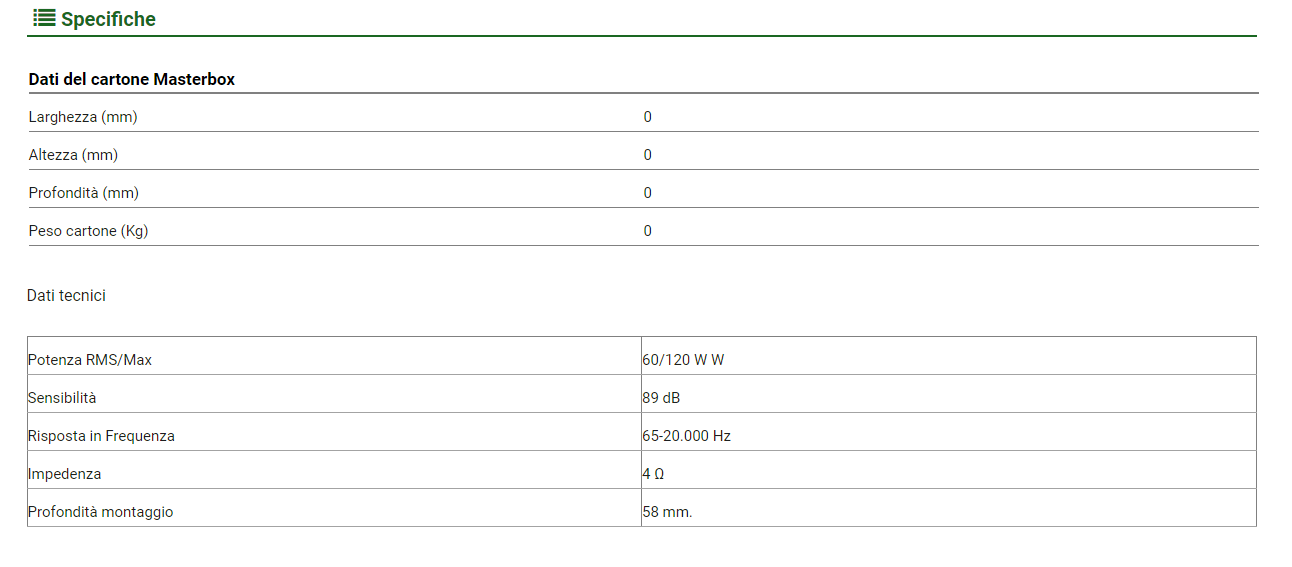Click the Peso cartone (Kg) label
This screenshot has height=567, width=1292.
pos(88,231)
